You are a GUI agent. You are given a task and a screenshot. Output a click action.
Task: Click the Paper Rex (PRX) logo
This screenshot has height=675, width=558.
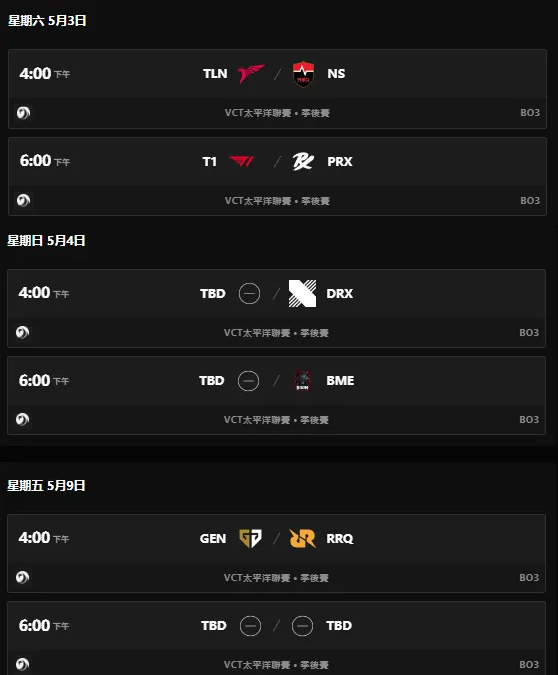(303, 161)
